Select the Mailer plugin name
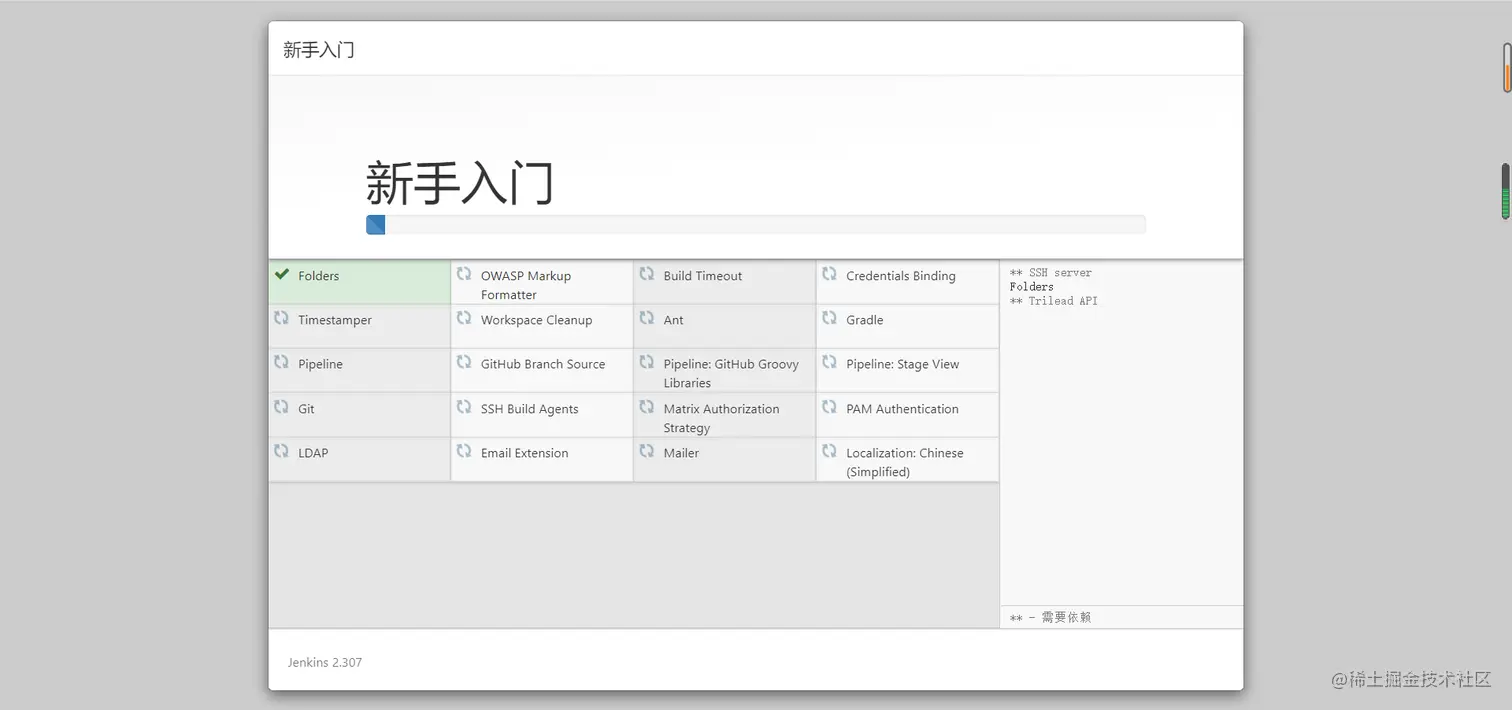 682,453
